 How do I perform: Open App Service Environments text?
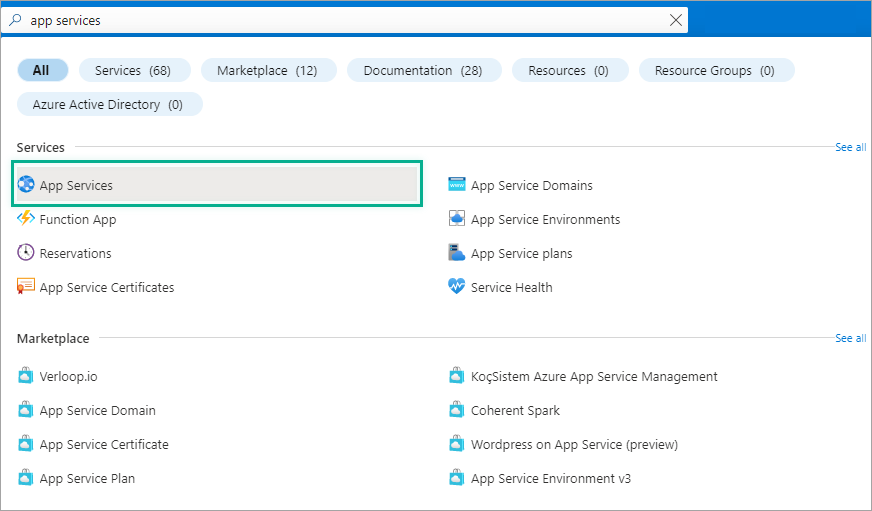tap(546, 219)
